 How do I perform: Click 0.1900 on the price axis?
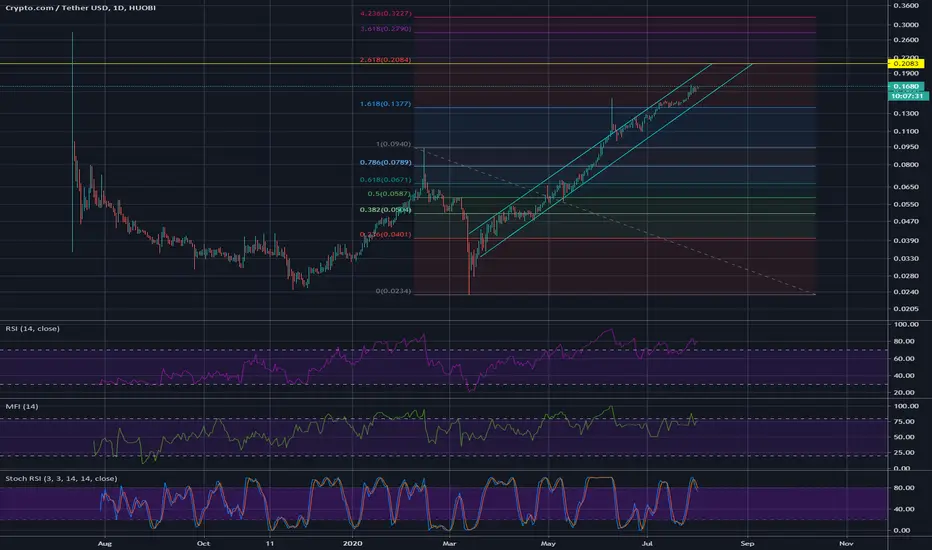pos(906,74)
